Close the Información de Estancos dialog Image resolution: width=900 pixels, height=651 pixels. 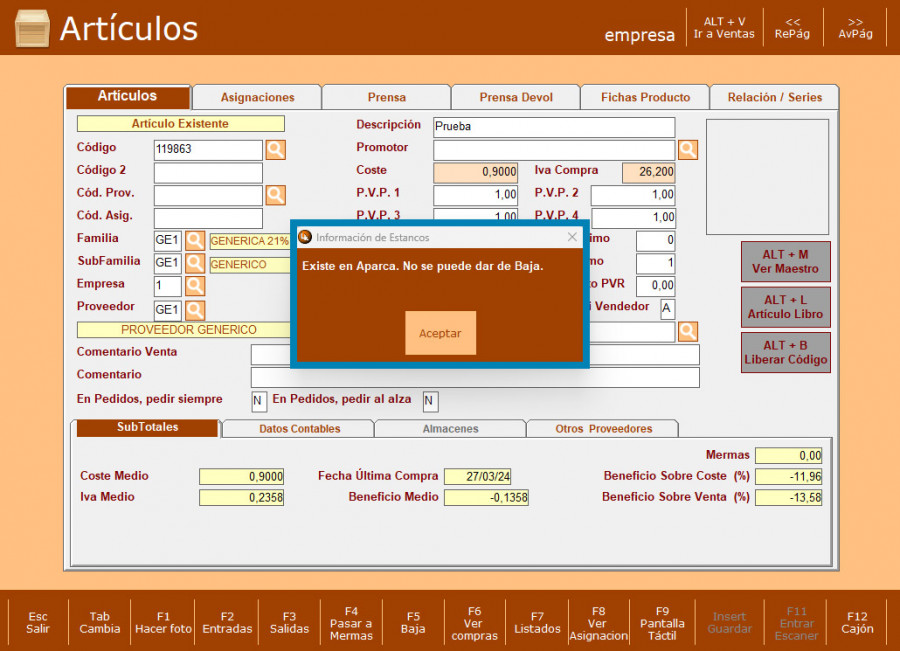(572, 237)
